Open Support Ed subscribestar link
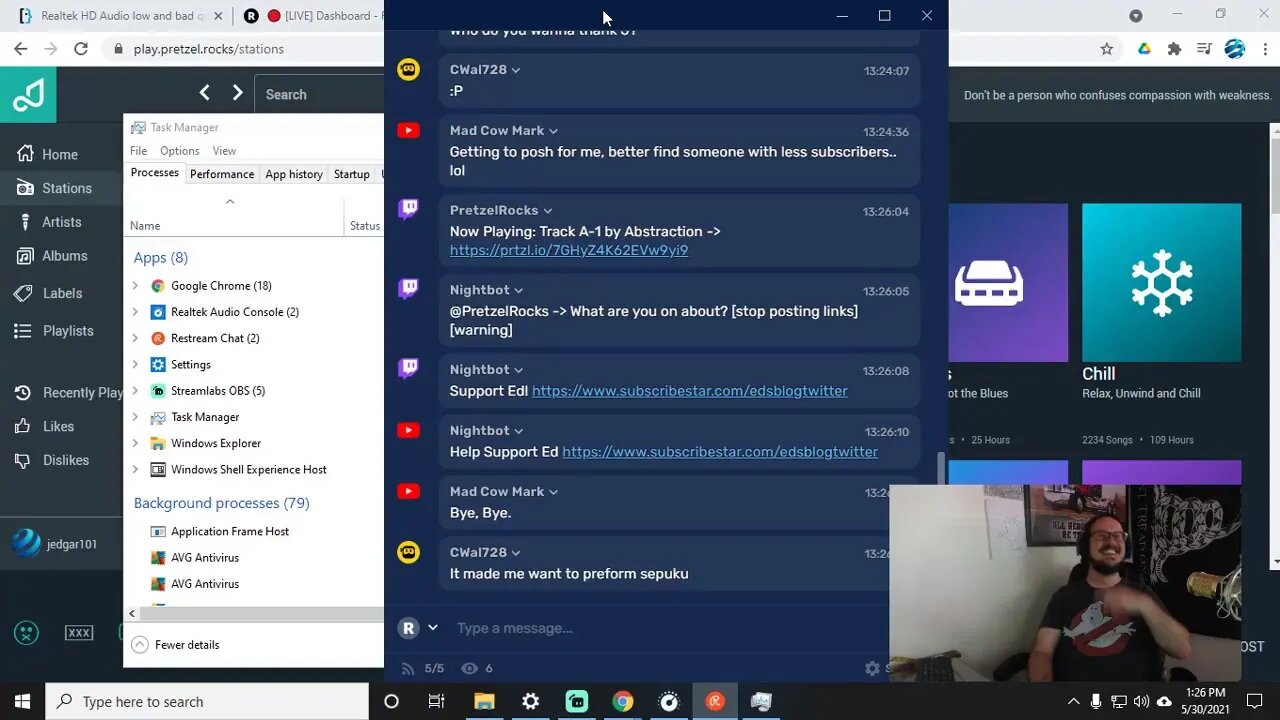1280x720 pixels. 690,391
